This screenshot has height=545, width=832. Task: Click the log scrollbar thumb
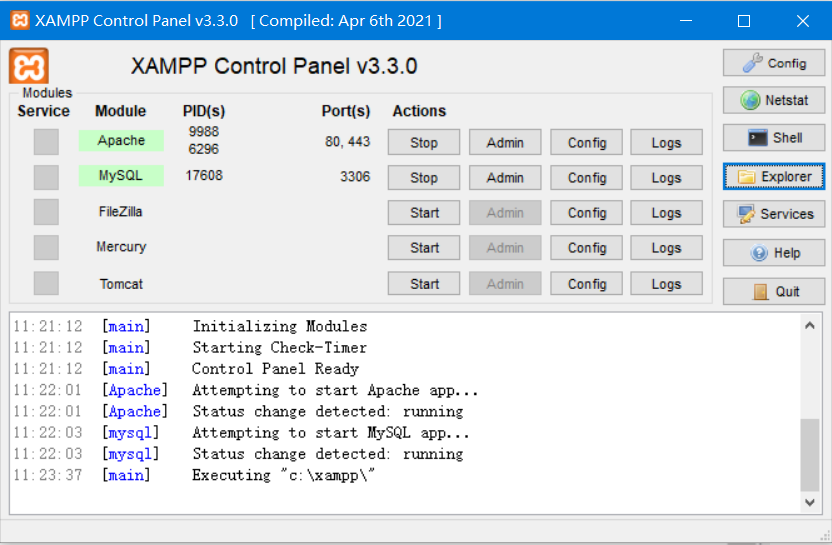click(x=810, y=455)
